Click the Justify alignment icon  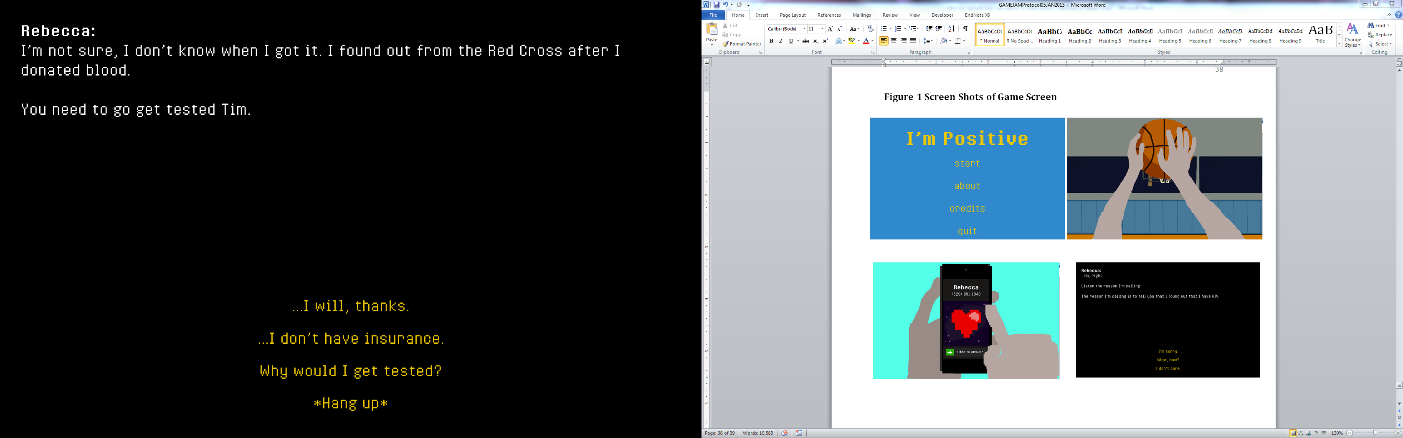913,41
